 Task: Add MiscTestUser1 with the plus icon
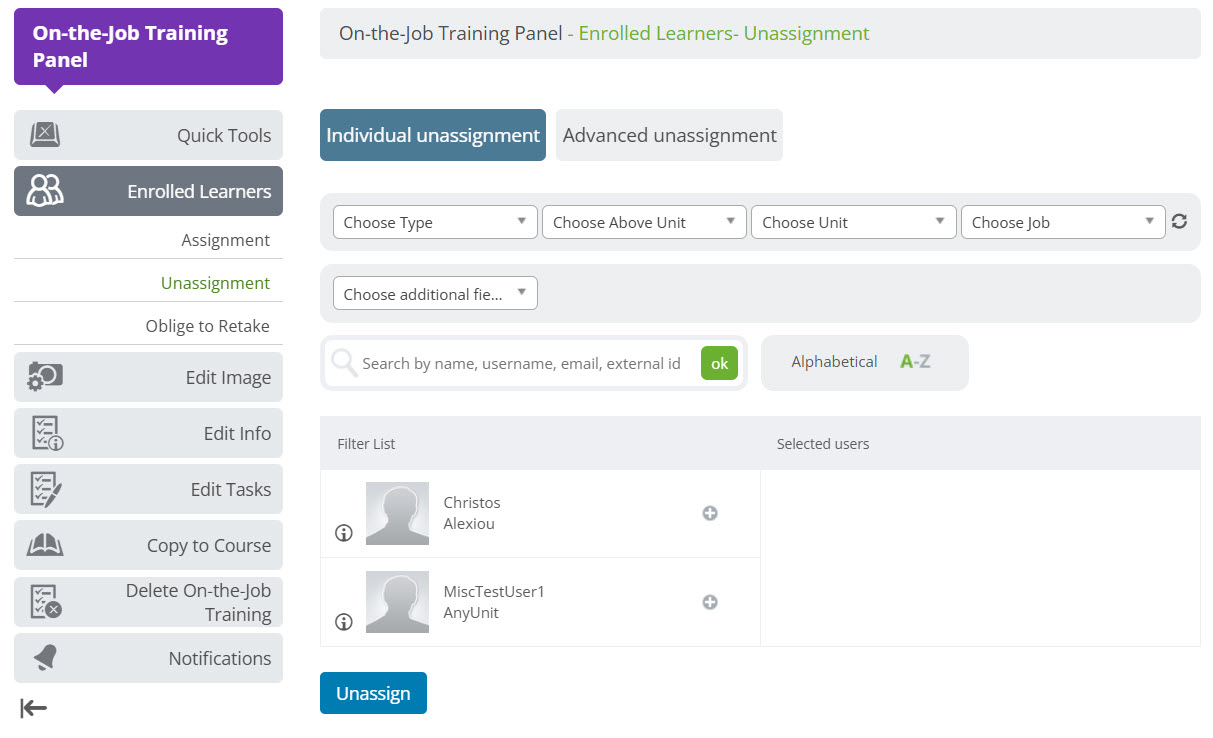pos(710,602)
